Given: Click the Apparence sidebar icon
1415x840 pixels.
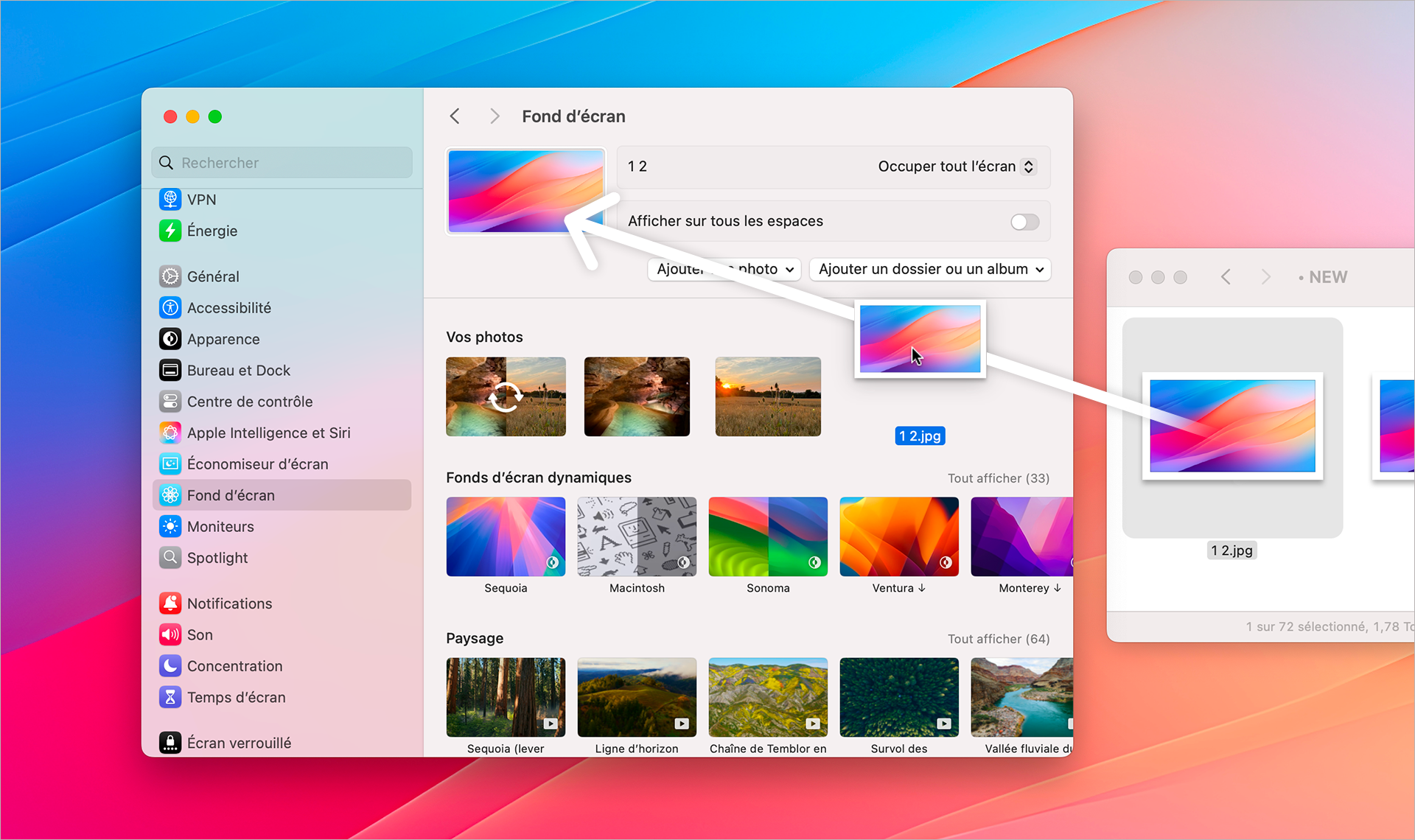Looking at the screenshot, I should click(x=170, y=339).
